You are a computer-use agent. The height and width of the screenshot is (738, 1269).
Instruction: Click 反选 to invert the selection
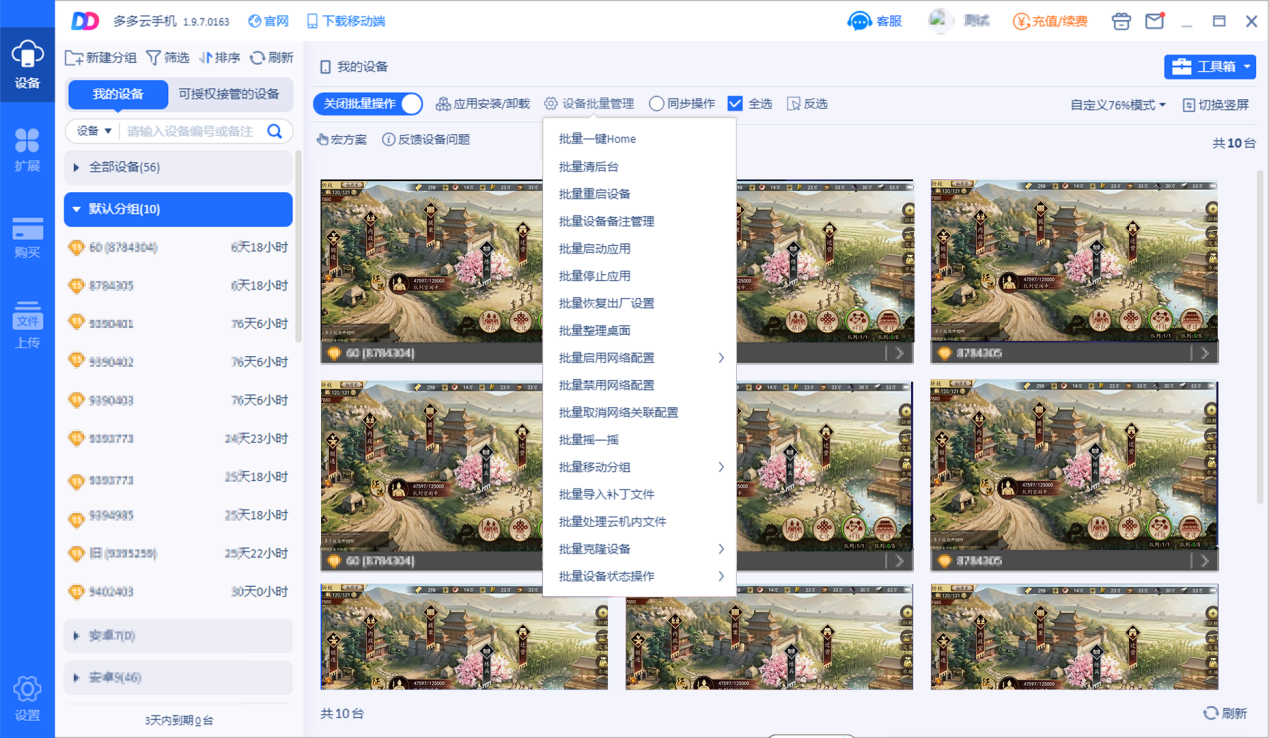[807, 104]
